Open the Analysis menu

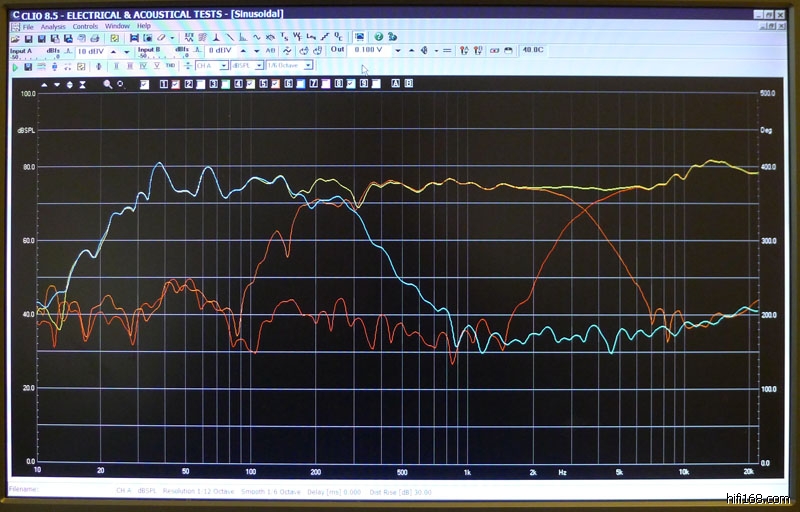52,26
